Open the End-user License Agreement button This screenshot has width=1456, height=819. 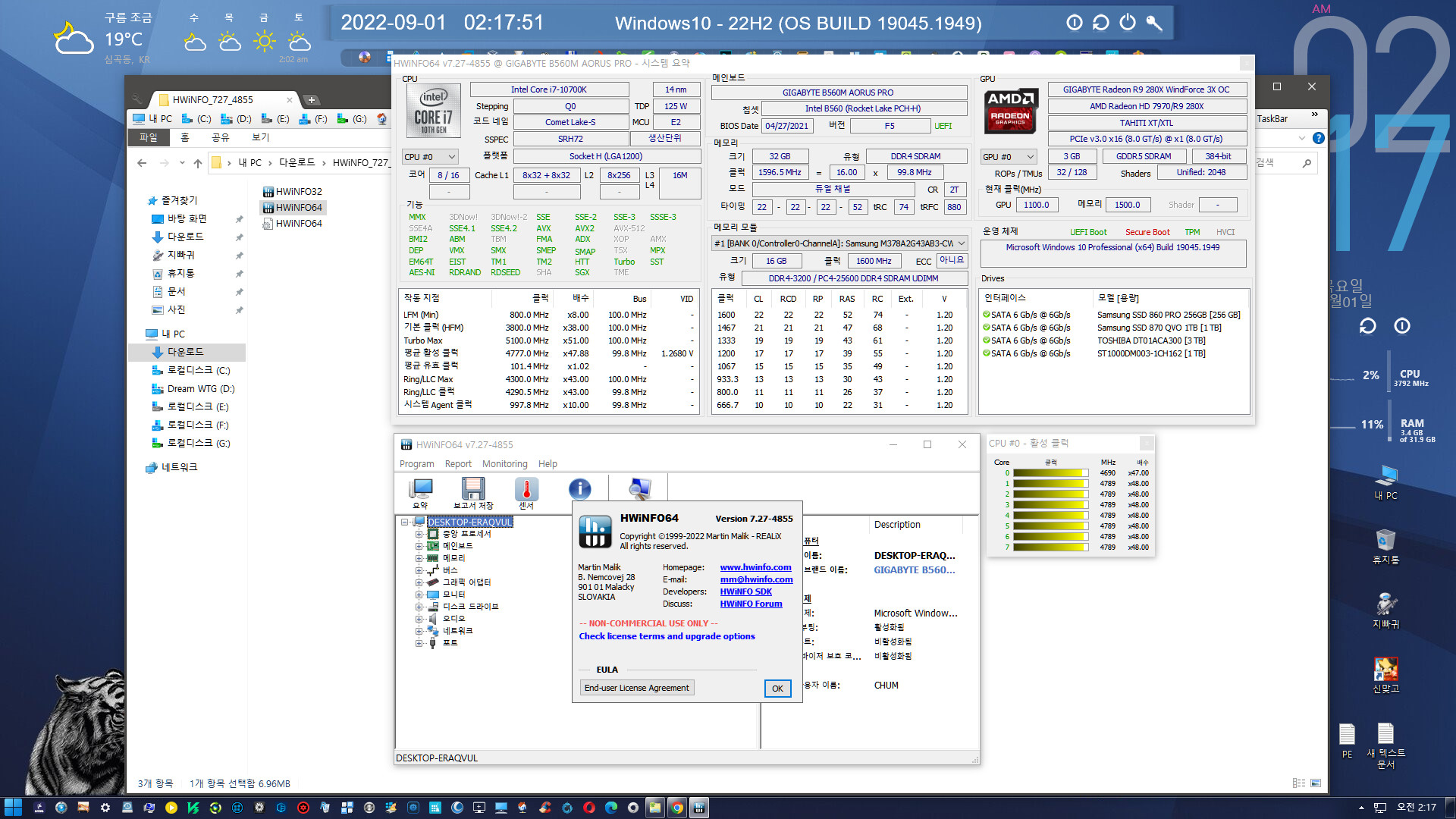coord(637,688)
